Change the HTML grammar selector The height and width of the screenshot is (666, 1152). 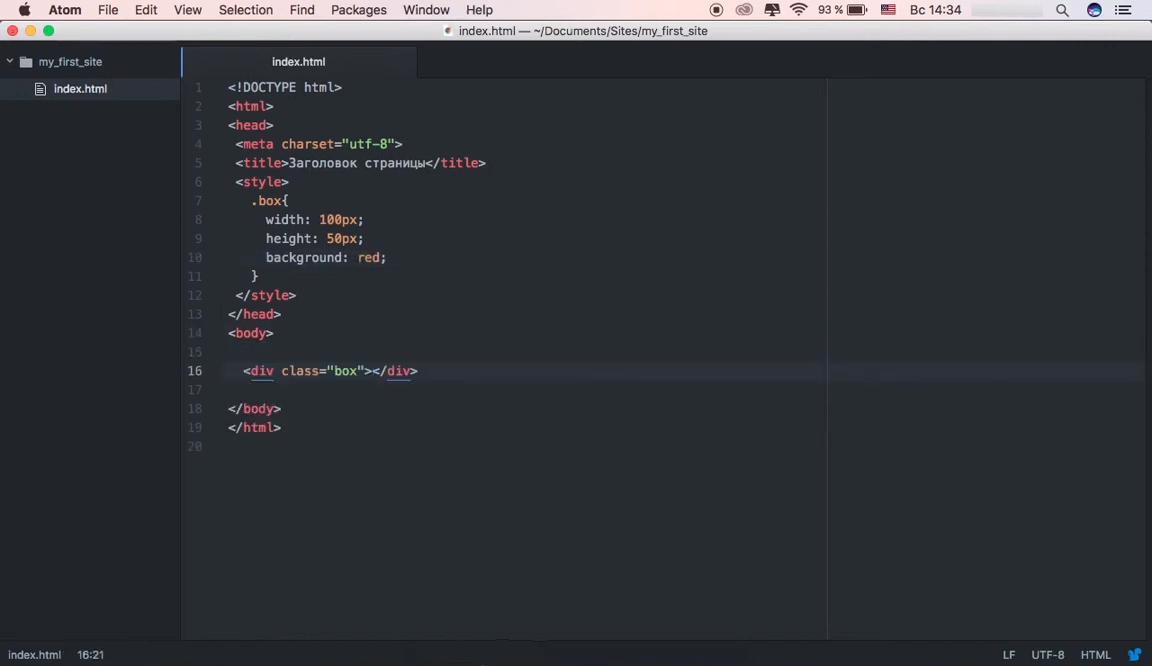click(1095, 655)
